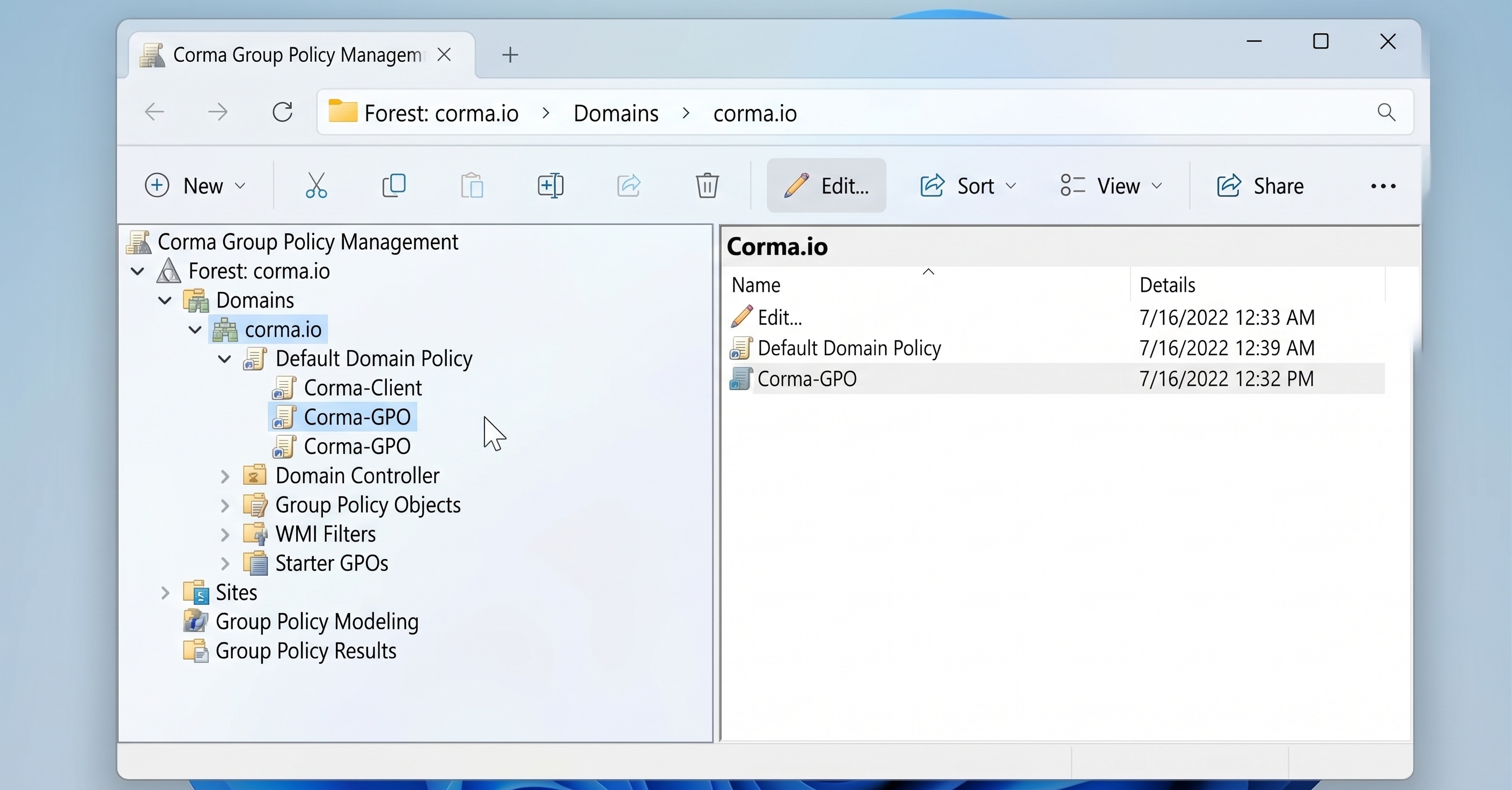Expand the Group Policy Objects node
1512x790 pixels.
pos(225,506)
